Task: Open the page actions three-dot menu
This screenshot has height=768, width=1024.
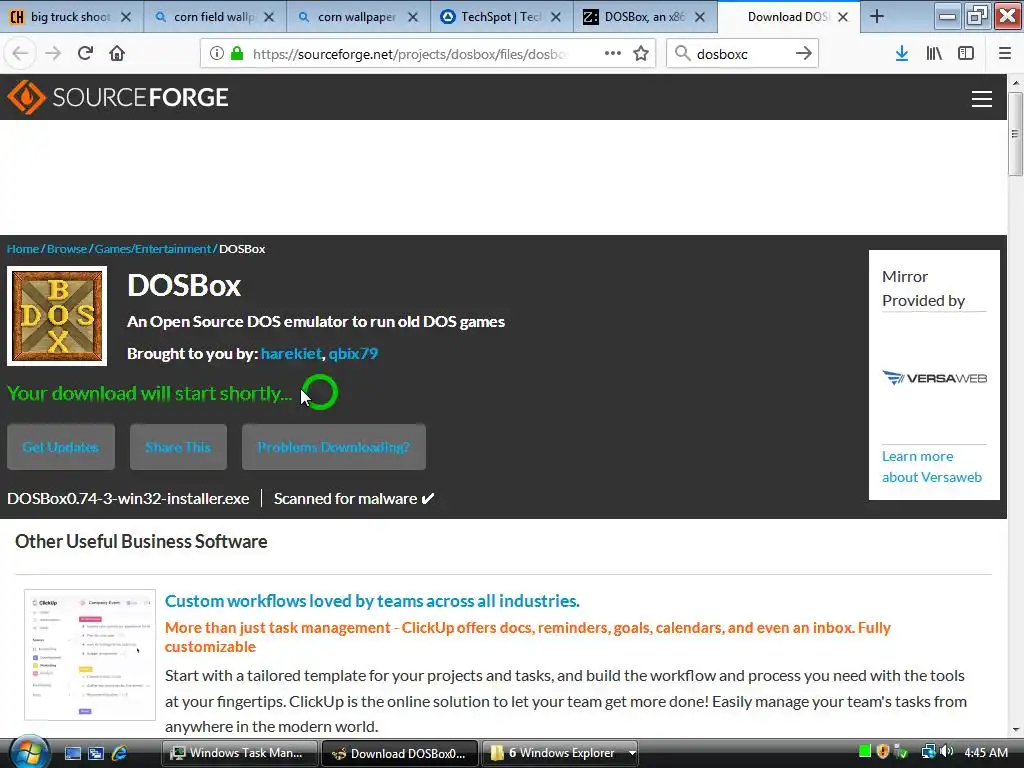Action: pos(613,54)
